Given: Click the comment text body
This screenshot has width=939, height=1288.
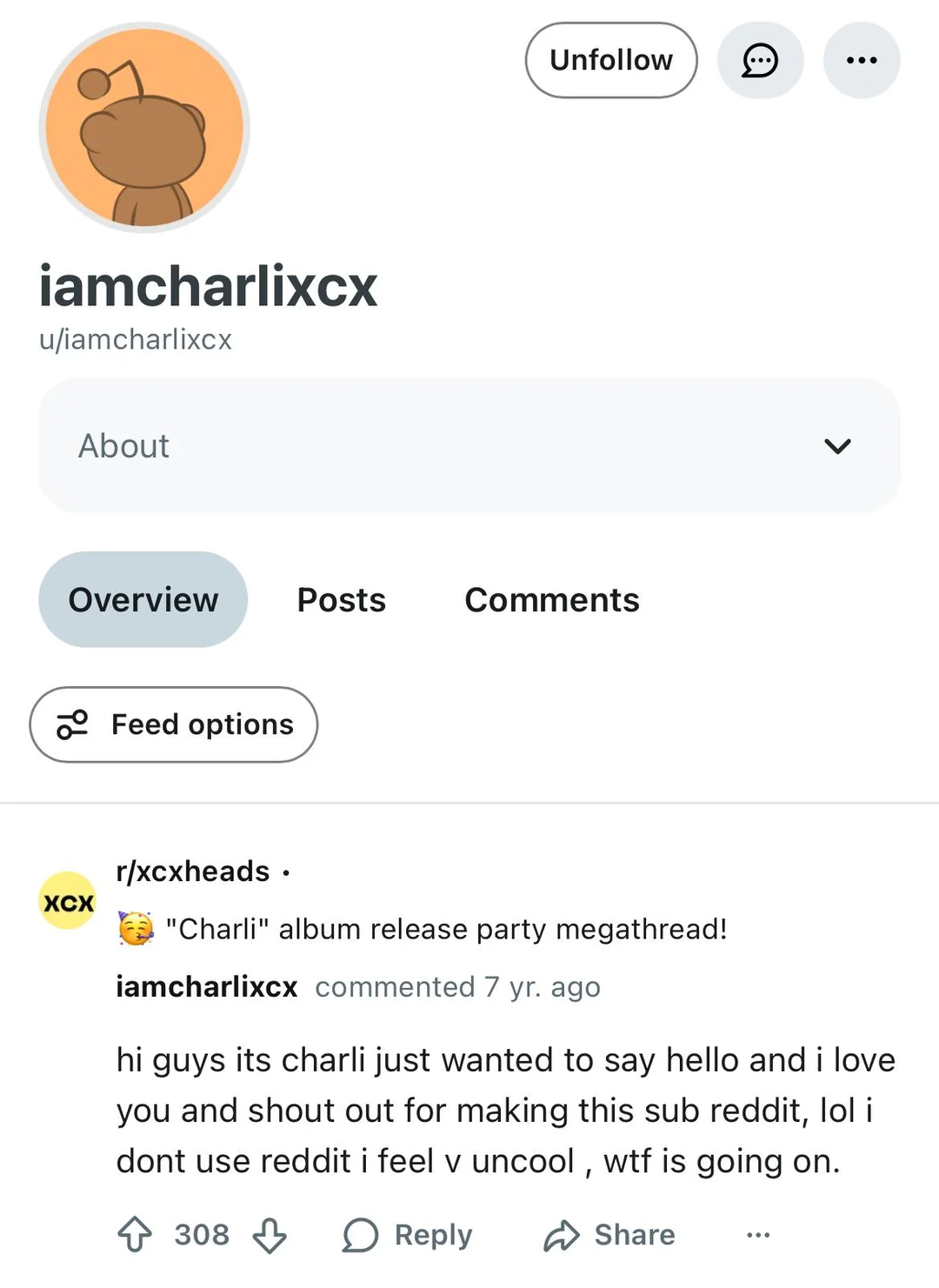Looking at the screenshot, I should (504, 1111).
